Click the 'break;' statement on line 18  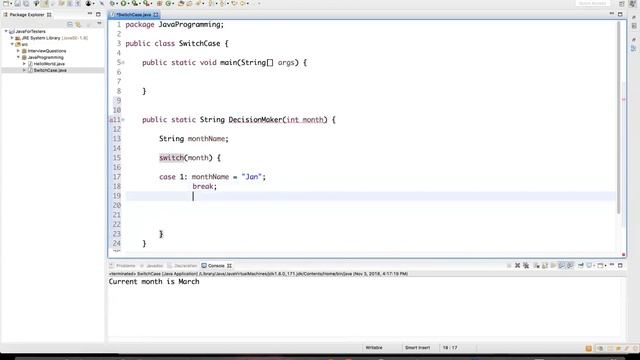(x=204, y=187)
